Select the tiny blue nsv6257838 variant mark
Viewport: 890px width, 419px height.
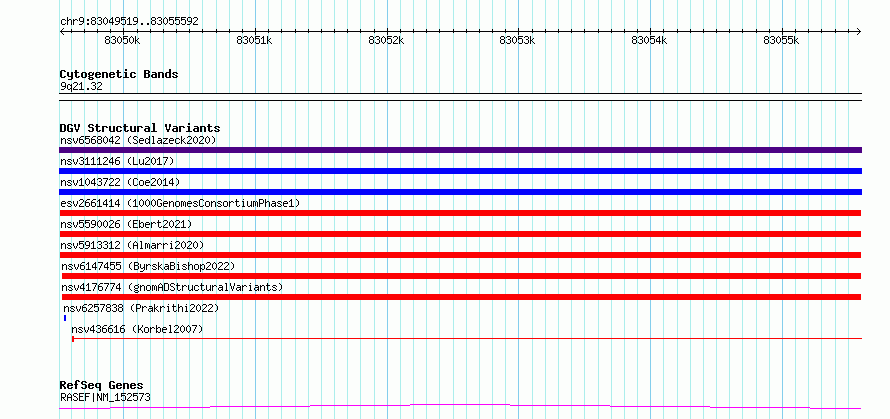click(x=65, y=318)
